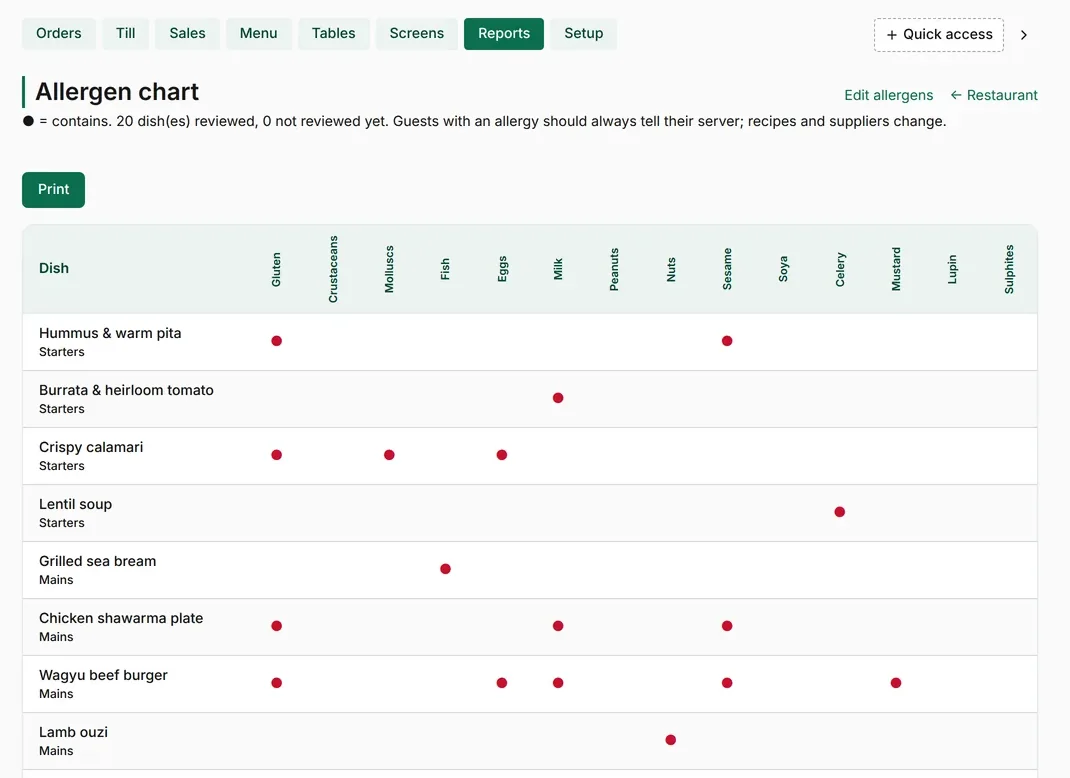
Task: Click the Crustaceans column header
Action: [333, 270]
